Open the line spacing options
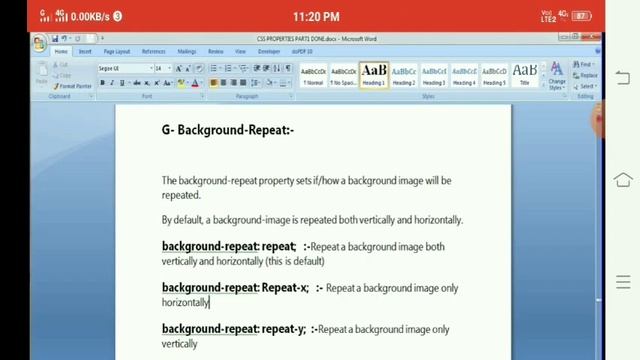This screenshot has width=640, height=360. click(x=256, y=83)
